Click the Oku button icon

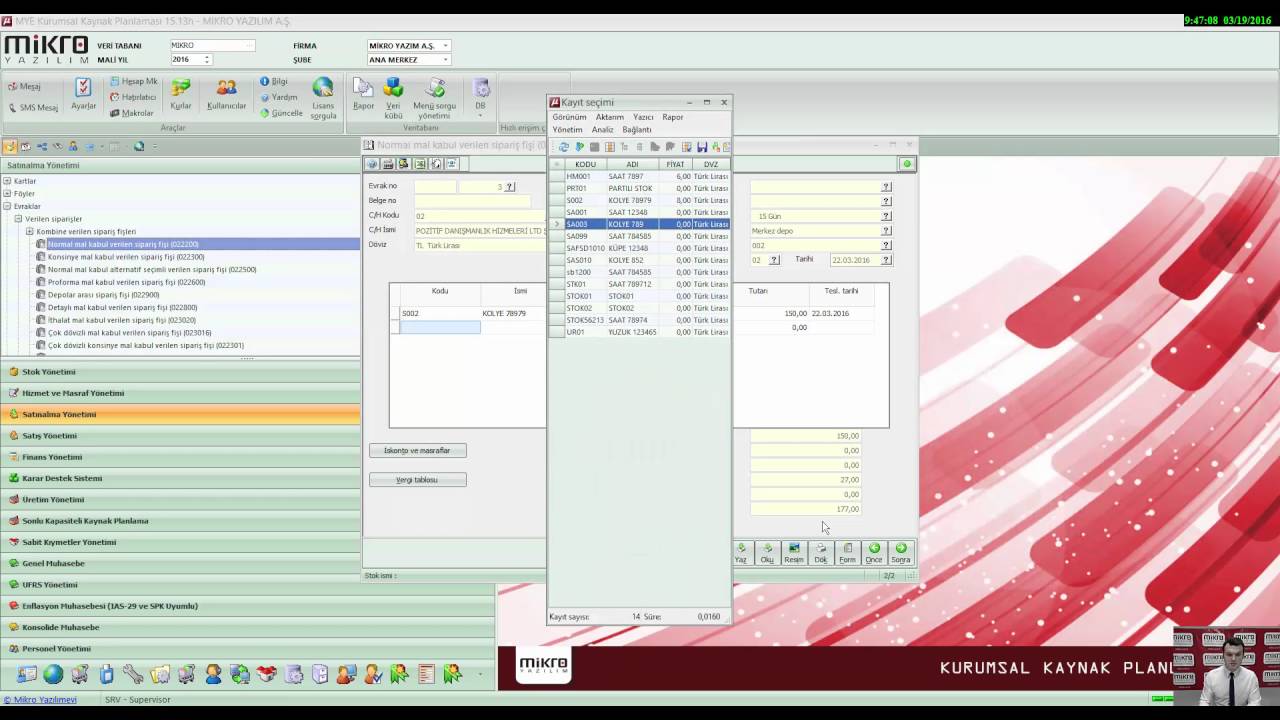point(767,553)
